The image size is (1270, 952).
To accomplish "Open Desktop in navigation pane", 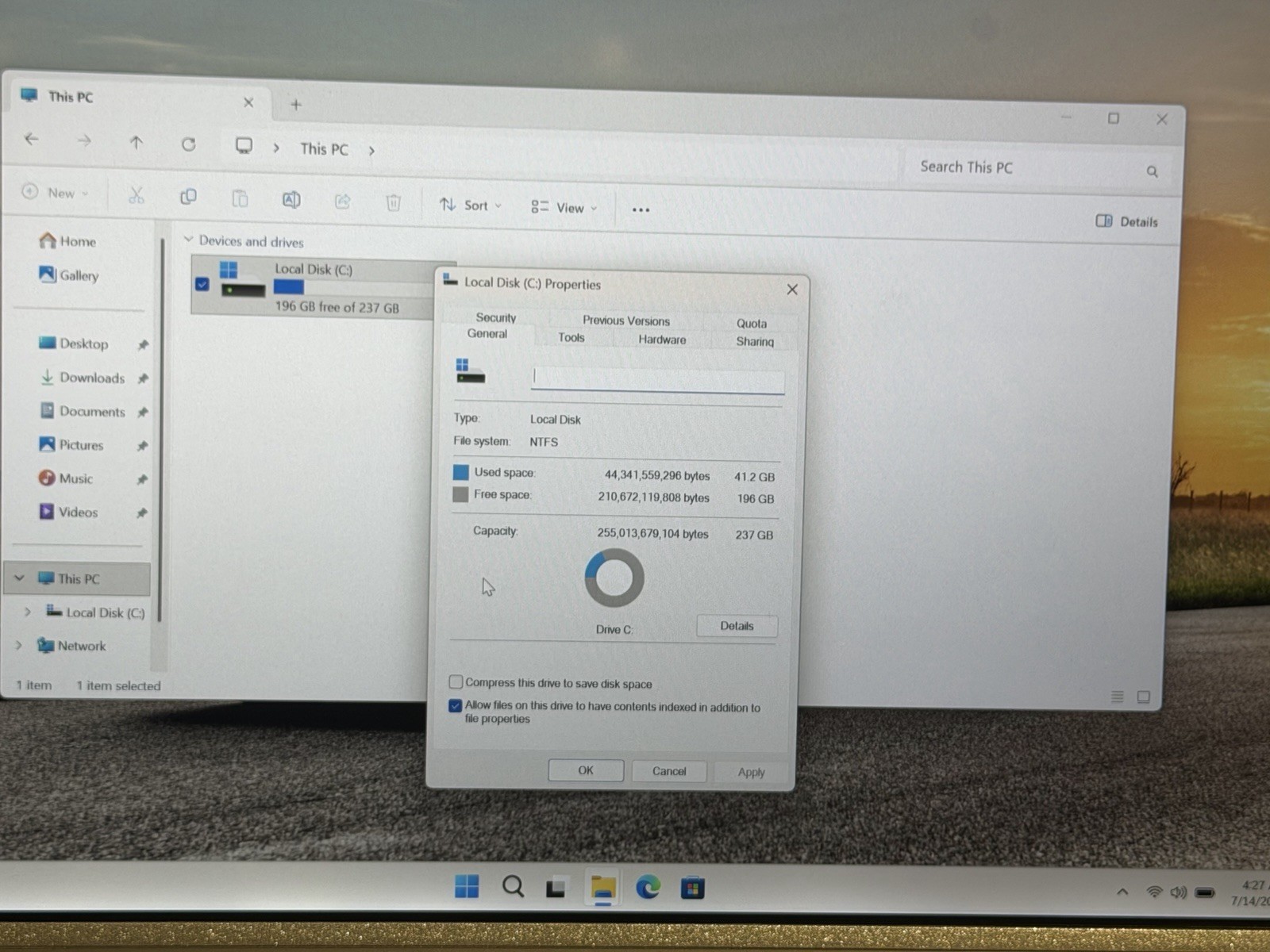I will pyautogui.click(x=74, y=344).
